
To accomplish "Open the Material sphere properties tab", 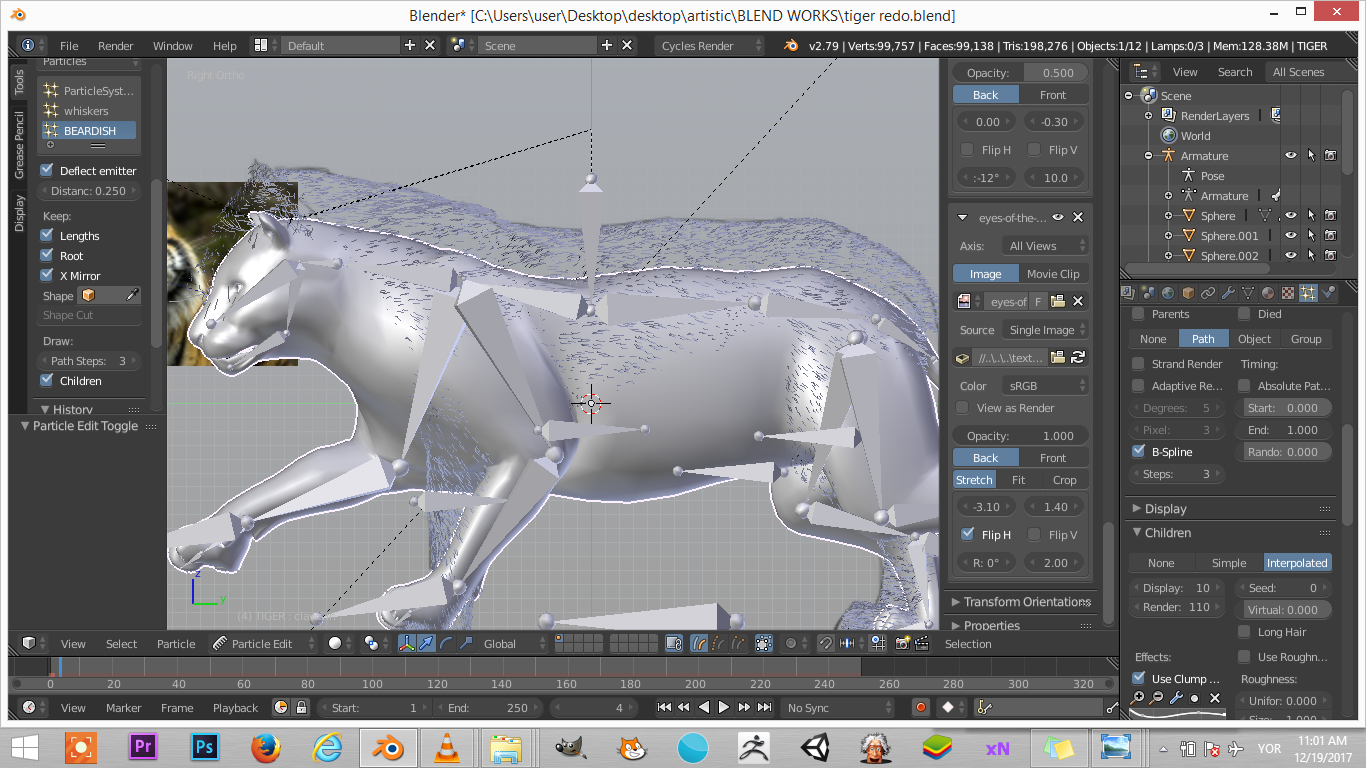I will 1268,293.
